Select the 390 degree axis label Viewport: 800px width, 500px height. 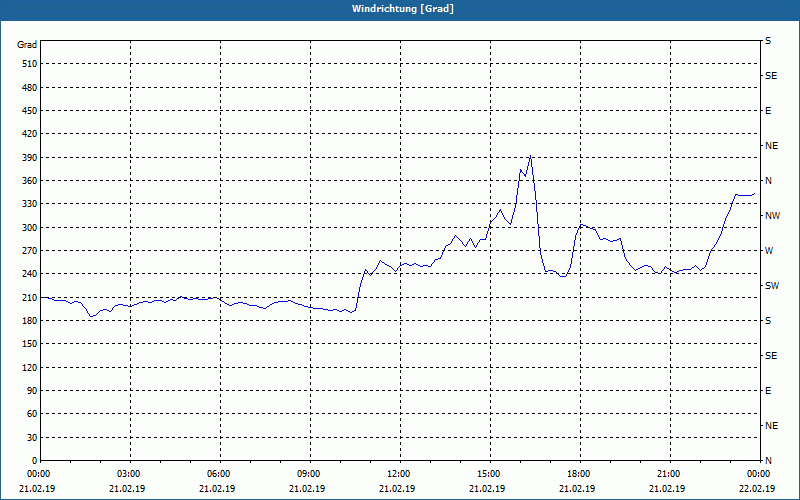30,157
